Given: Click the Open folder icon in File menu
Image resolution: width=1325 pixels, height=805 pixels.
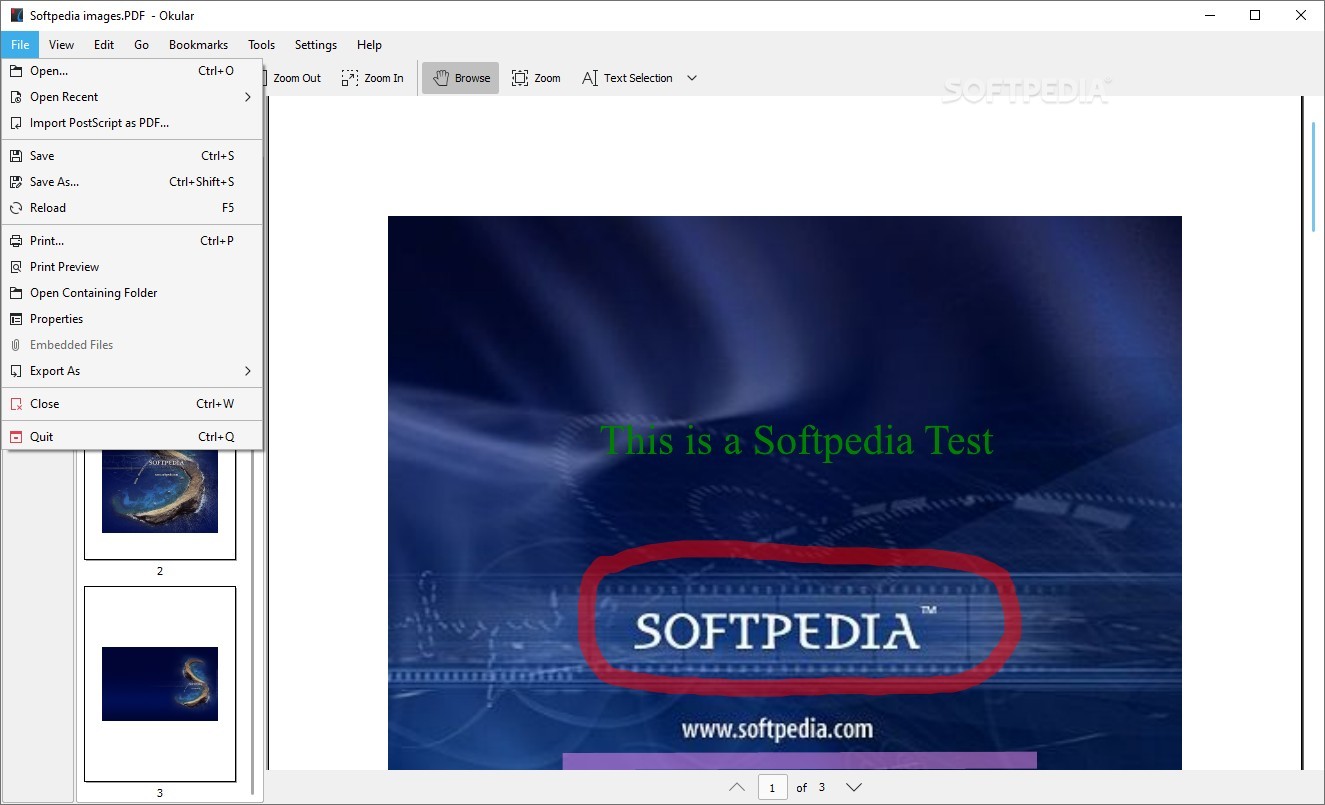Looking at the screenshot, I should point(15,71).
